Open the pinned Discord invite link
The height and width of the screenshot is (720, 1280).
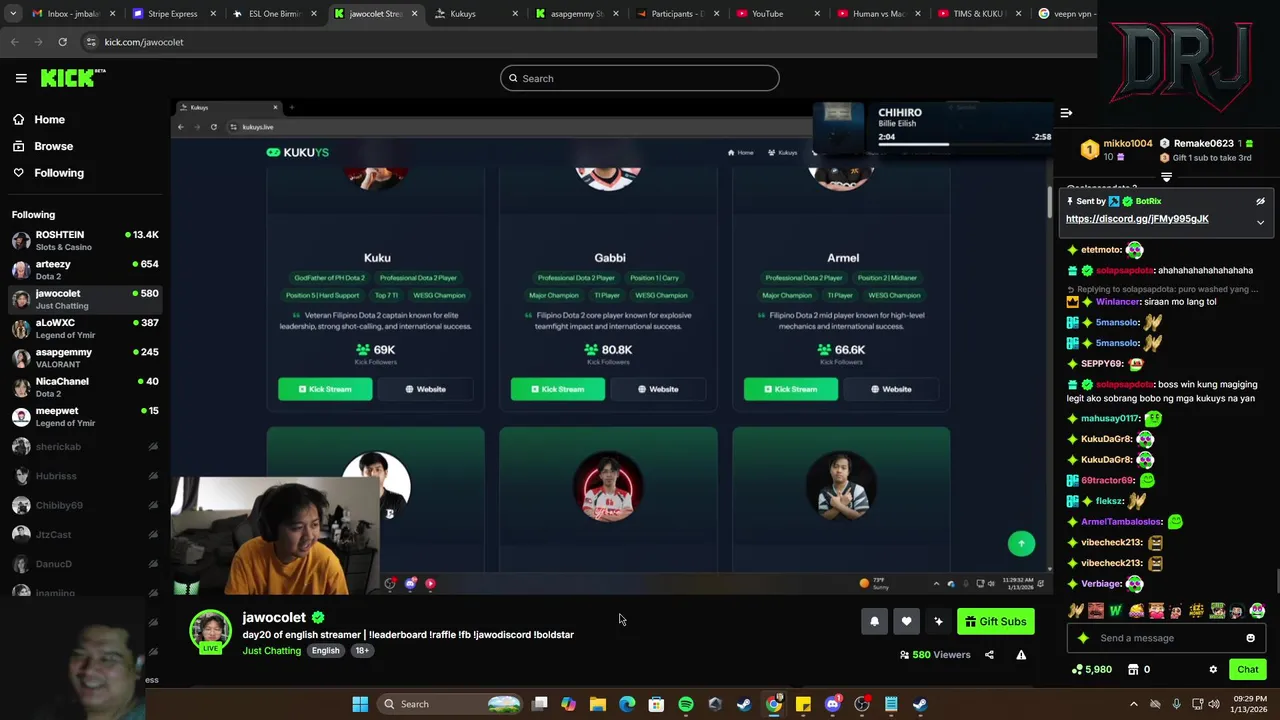[x=1137, y=219]
